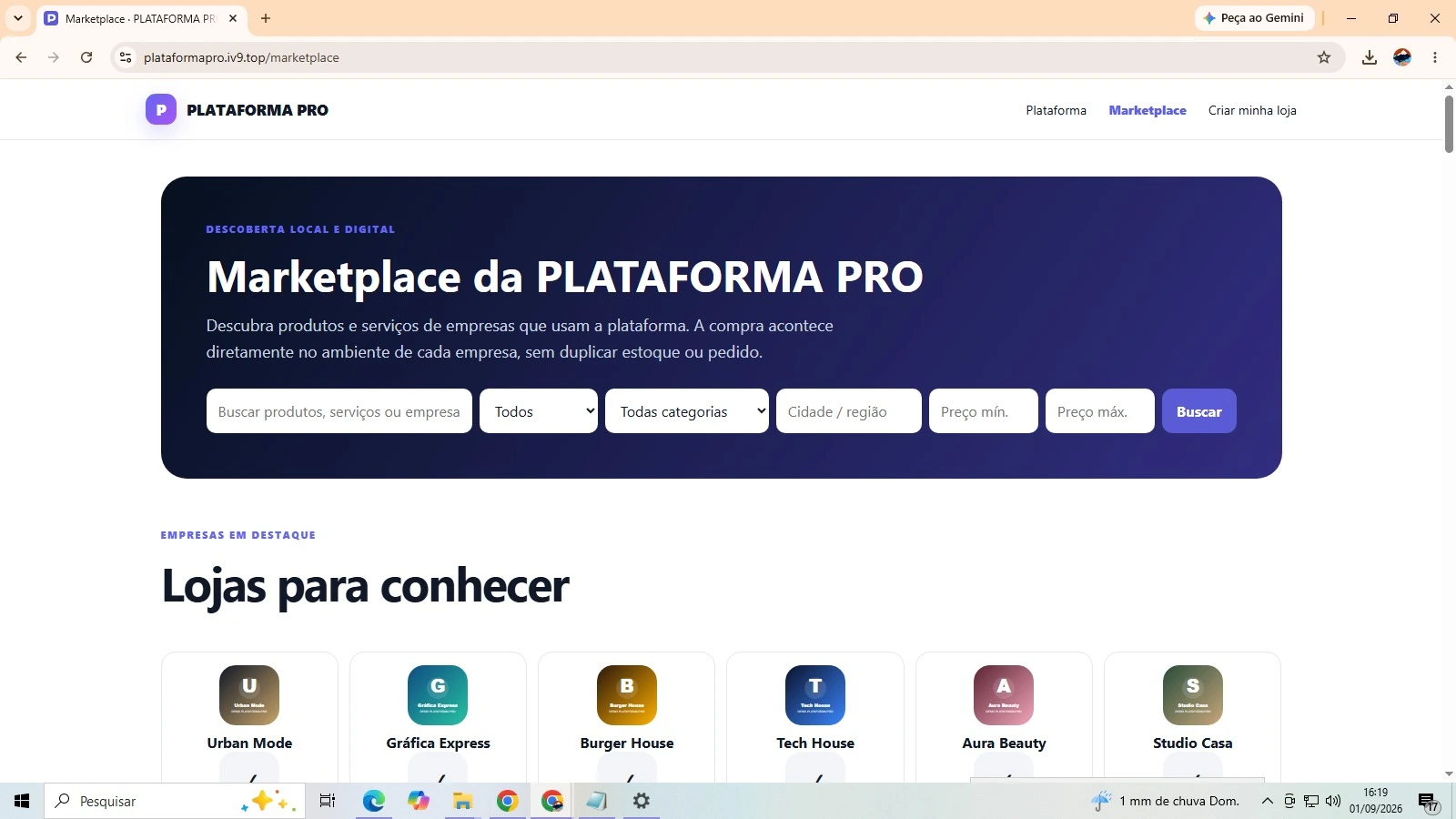
Task: Go to the Plataforma nav item
Action: point(1056,110)
